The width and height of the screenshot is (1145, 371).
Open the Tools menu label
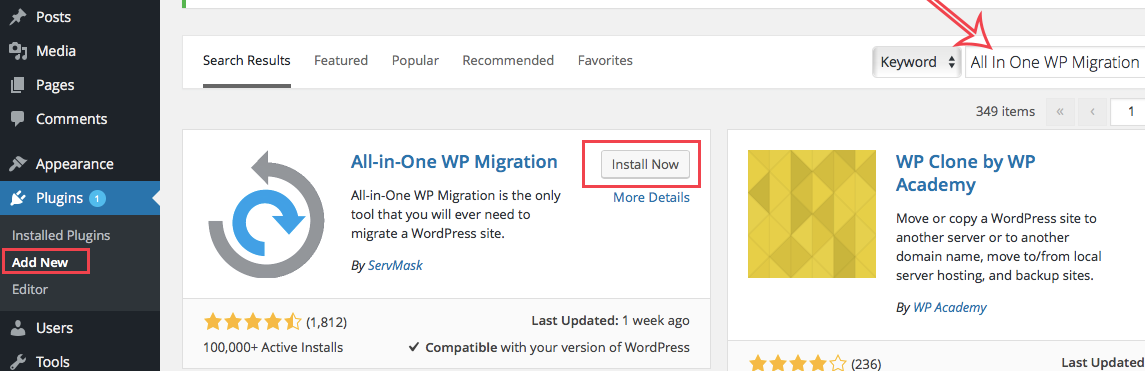pyautogui.click(x=53, y=362)
